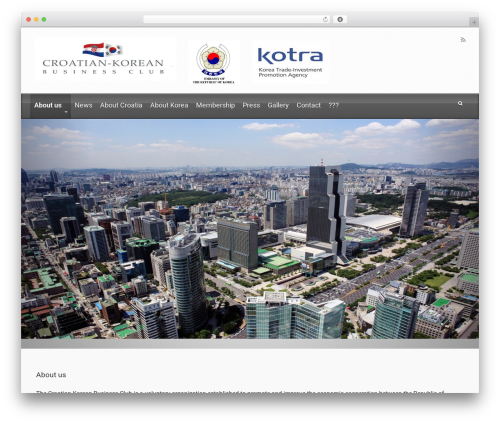Screen dimensions: 500x423
Task: Open the Contact page
Action: (308, 105)
